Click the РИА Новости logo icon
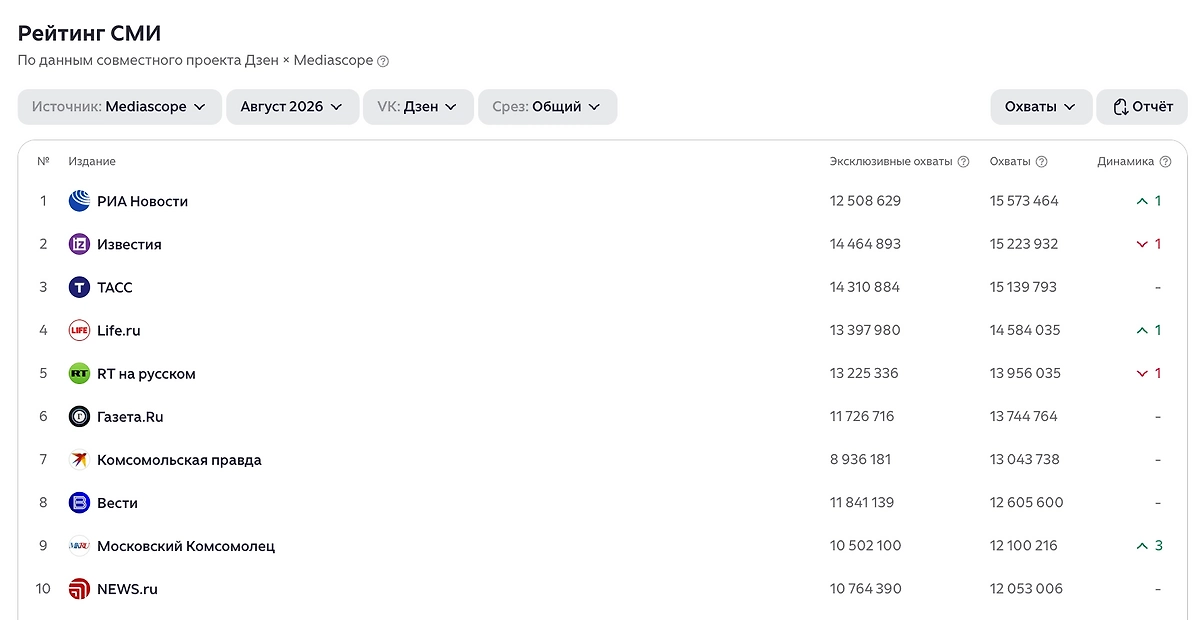 click(x=79, y=201)
